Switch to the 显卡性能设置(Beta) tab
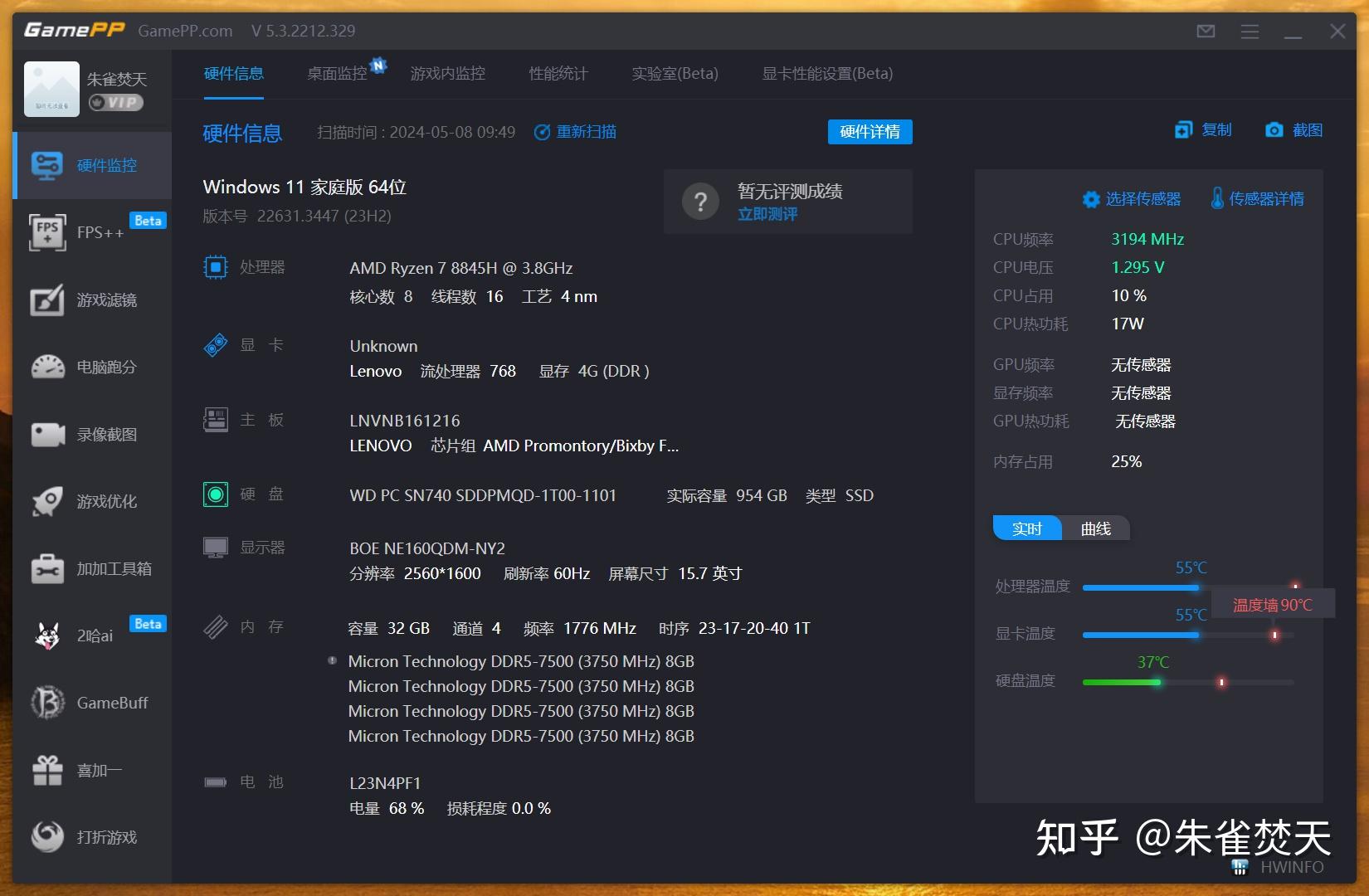This screenshot has height=896, width=1369. tap(827, 74)
